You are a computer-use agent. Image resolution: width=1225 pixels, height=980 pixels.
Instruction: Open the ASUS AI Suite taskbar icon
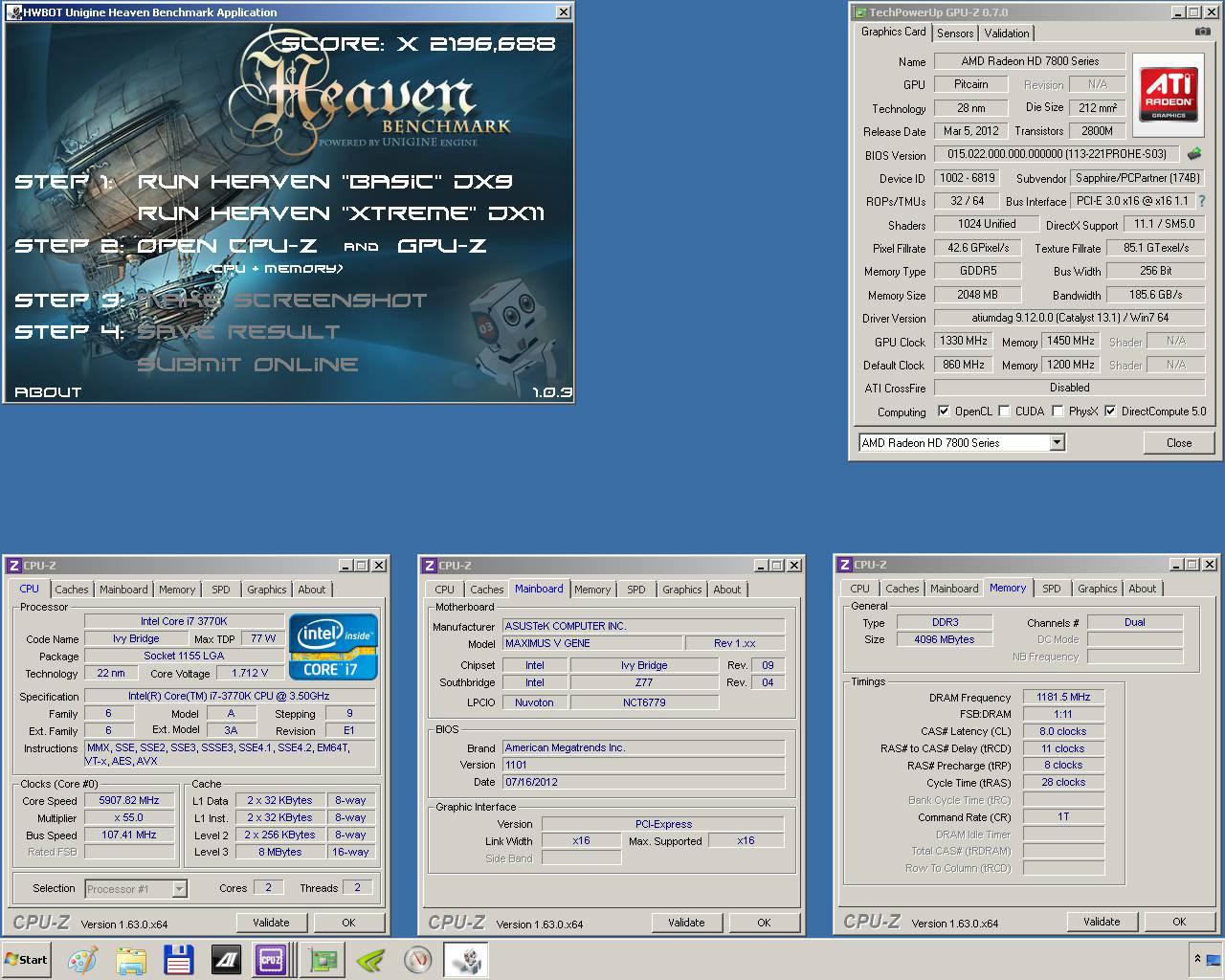click(x=226, y=959)
